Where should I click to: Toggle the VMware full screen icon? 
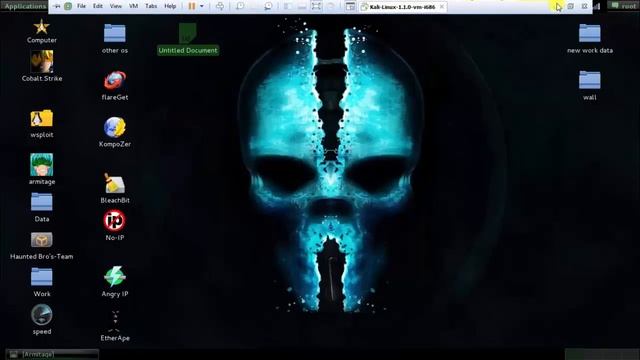tap(316, 6)
